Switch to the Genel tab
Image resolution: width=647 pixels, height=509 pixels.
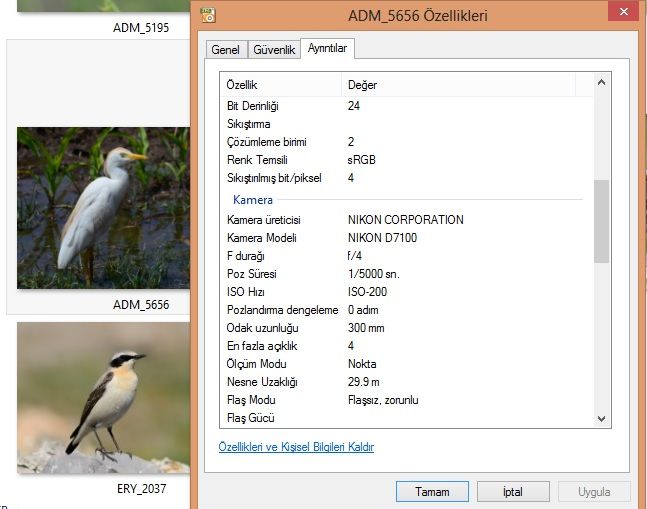tap(225, 49)
